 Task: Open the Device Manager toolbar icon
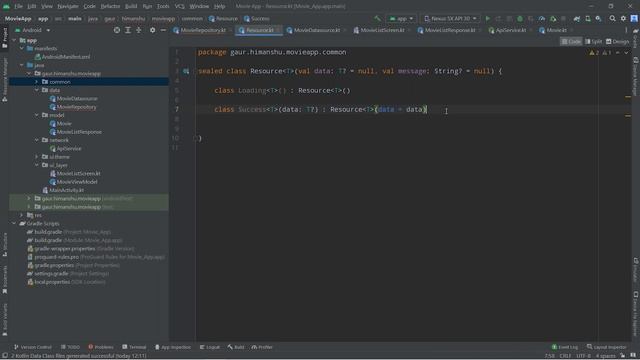point(588,18)
